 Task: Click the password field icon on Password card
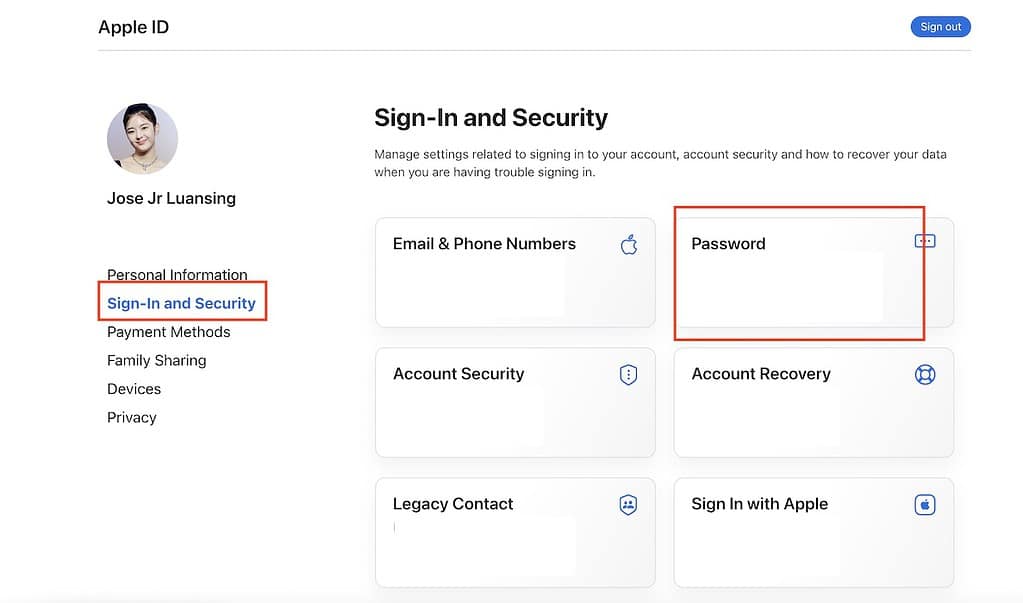coord(924,240)
